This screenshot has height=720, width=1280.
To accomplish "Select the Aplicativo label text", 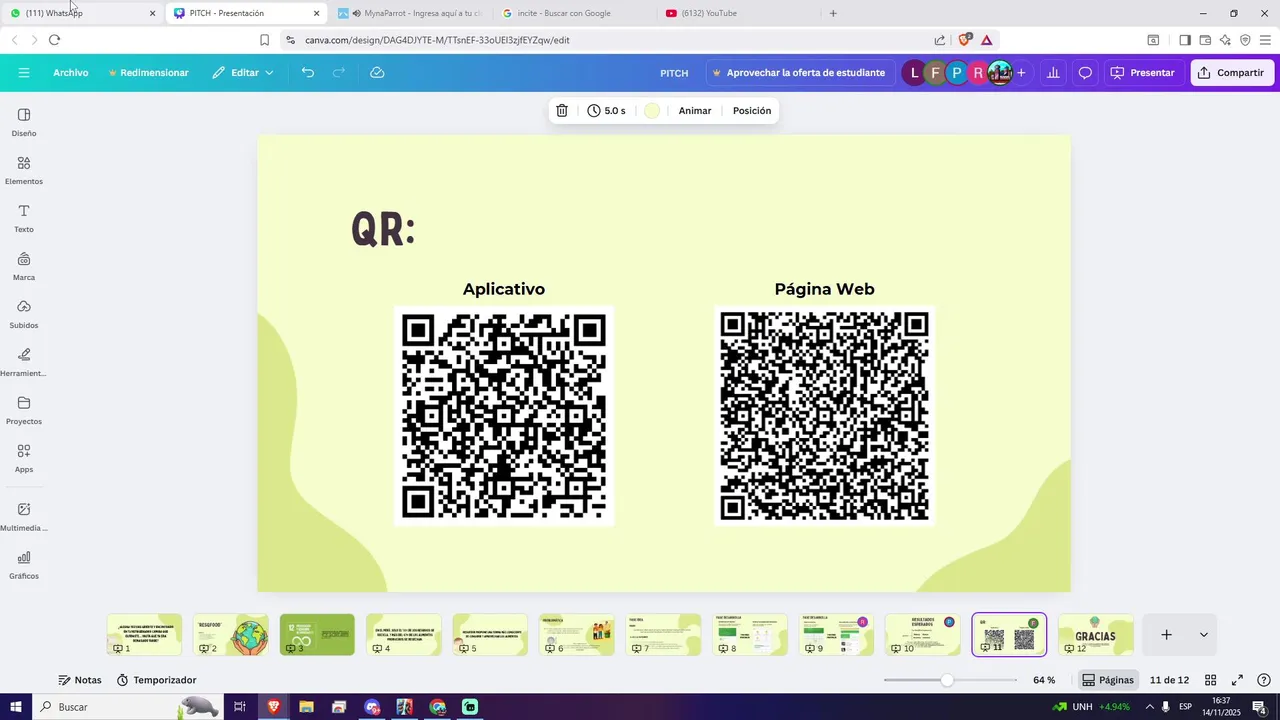I will coord(504,289).
